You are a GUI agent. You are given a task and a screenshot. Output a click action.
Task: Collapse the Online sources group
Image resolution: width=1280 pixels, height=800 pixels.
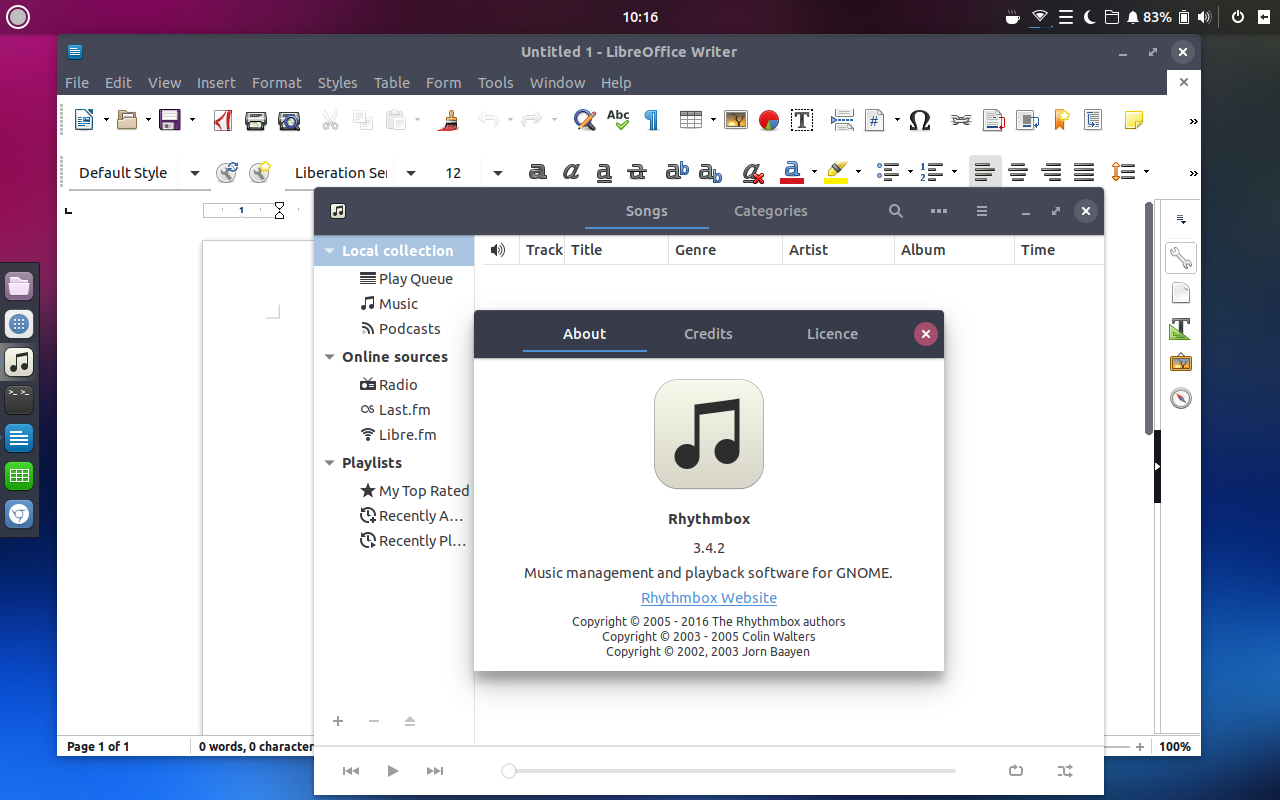click(x=329, y=357)
